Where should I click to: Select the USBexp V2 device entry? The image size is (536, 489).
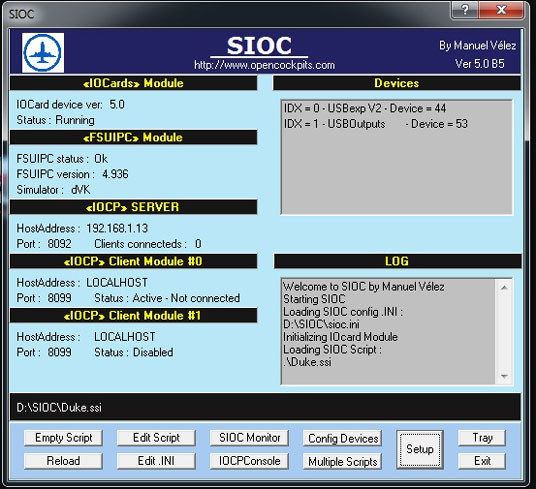365,108
